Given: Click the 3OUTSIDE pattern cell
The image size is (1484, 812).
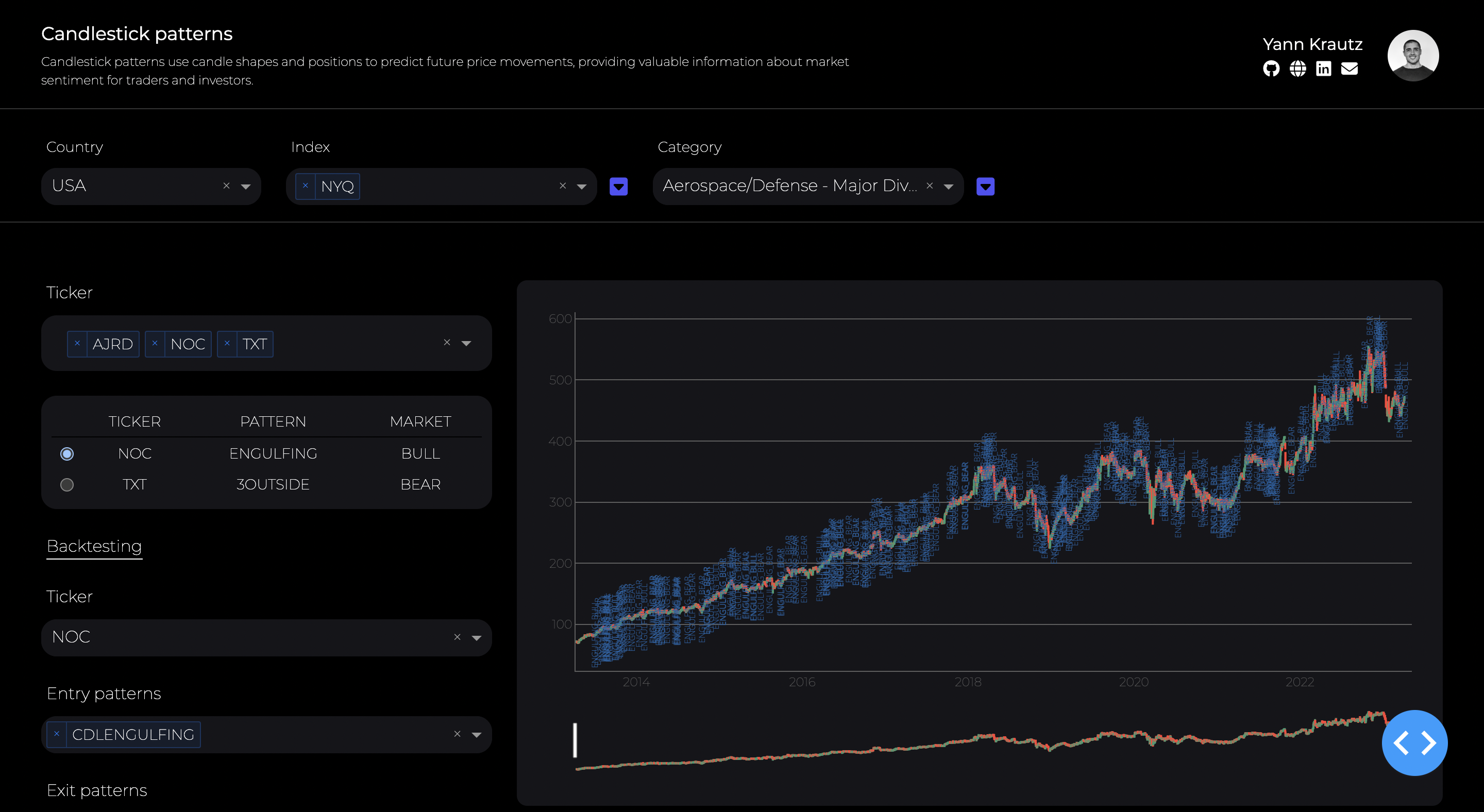Looking at the screenshot, I should click(273, 485).
